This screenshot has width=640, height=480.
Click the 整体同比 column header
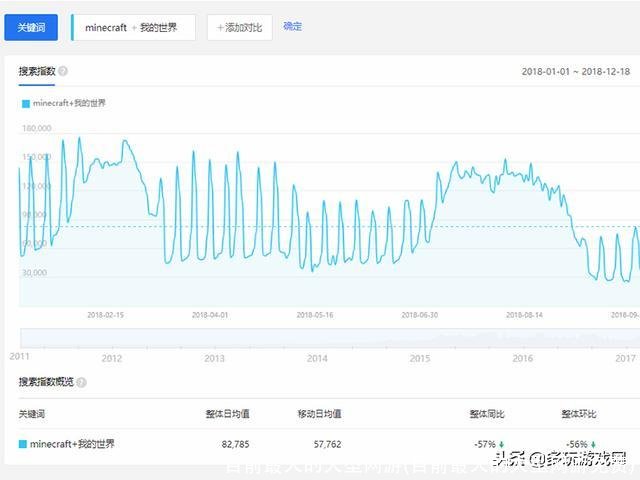(487, 413)
